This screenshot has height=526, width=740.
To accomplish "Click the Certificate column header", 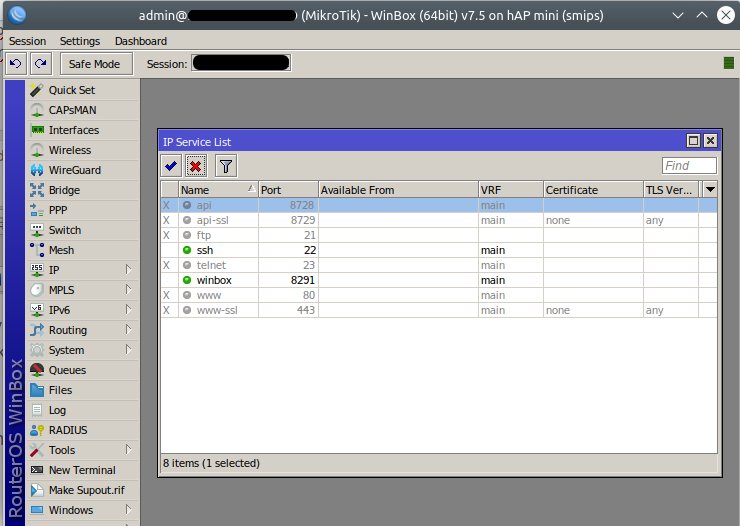I will click(x=593, y=190).
